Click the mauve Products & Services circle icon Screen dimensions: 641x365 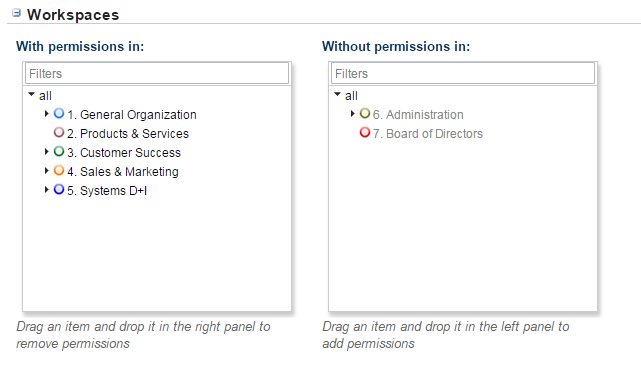point(59,132)
